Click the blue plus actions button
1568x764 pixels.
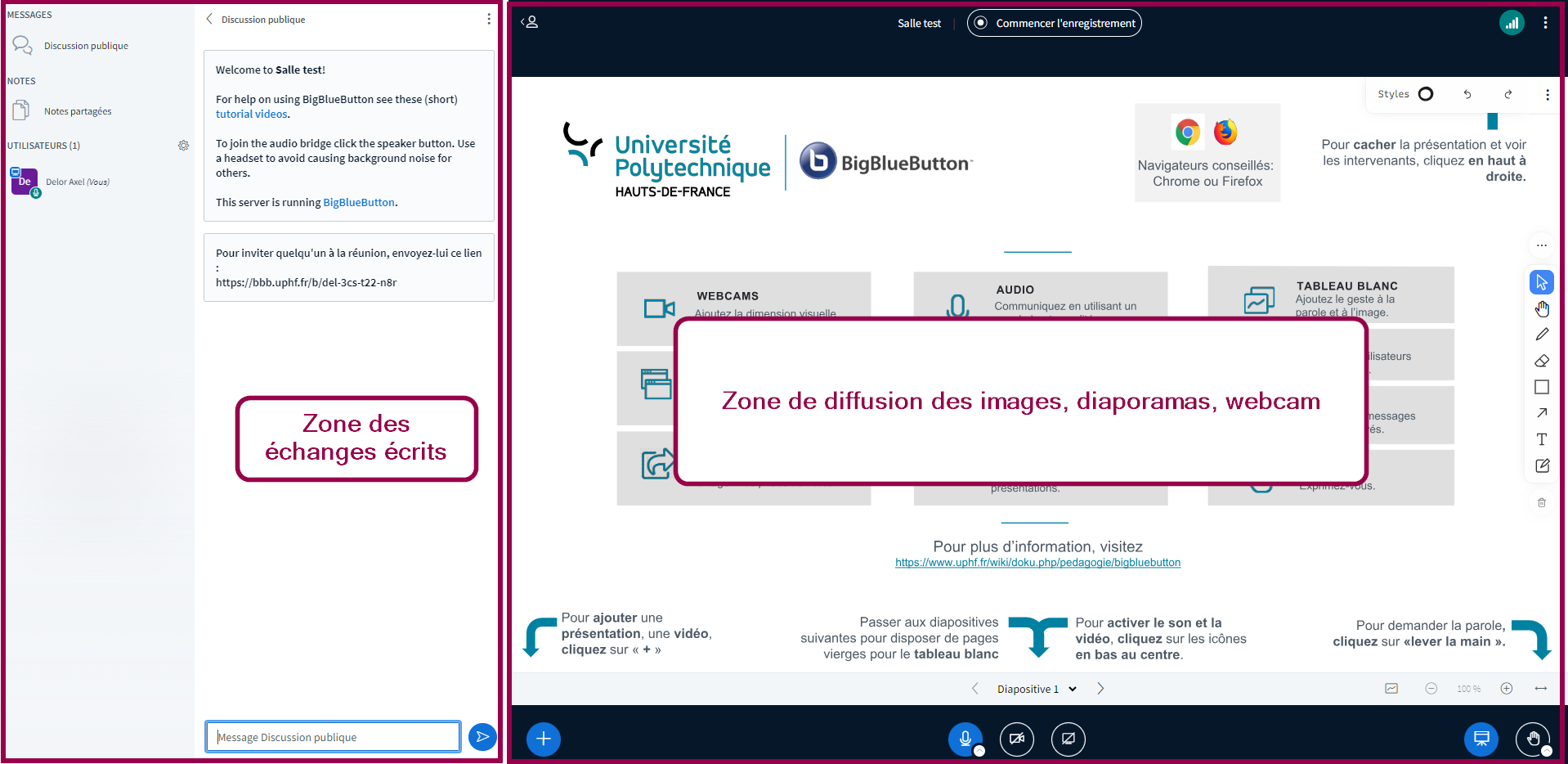coord(544,739)
